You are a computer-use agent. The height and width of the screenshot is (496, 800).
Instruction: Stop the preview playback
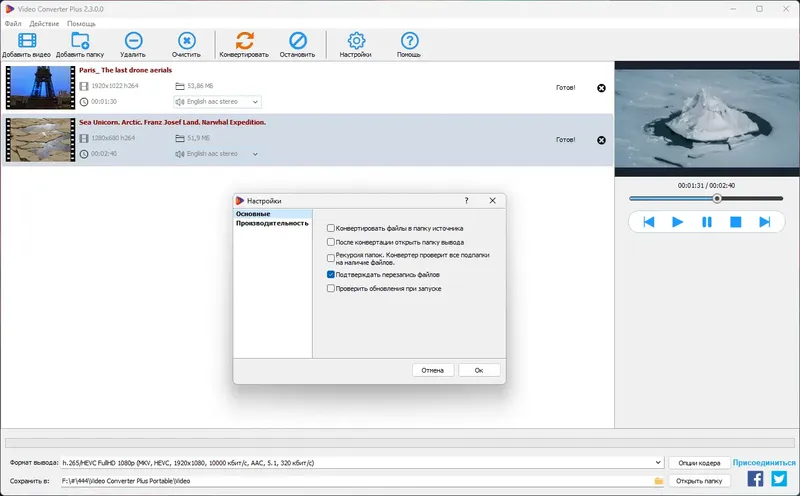[x=735, y=222]
